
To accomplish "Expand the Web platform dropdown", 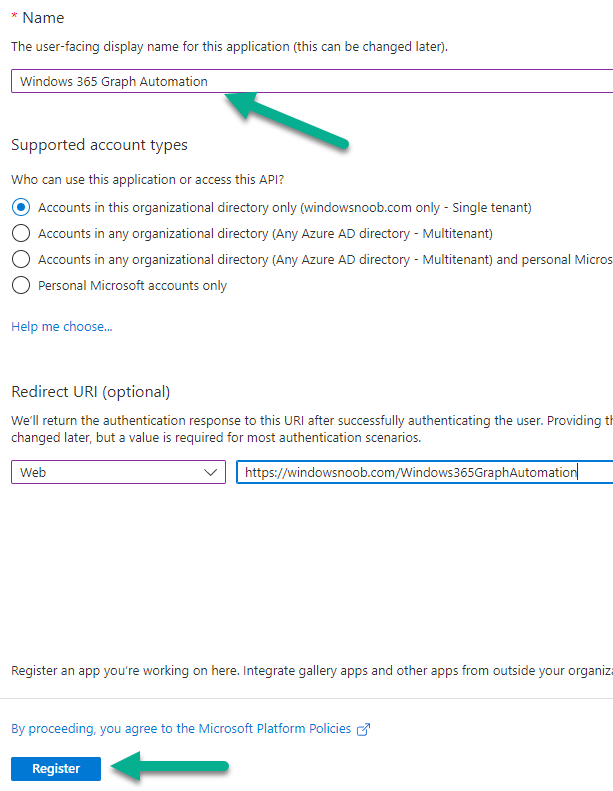I will (118, 472).
